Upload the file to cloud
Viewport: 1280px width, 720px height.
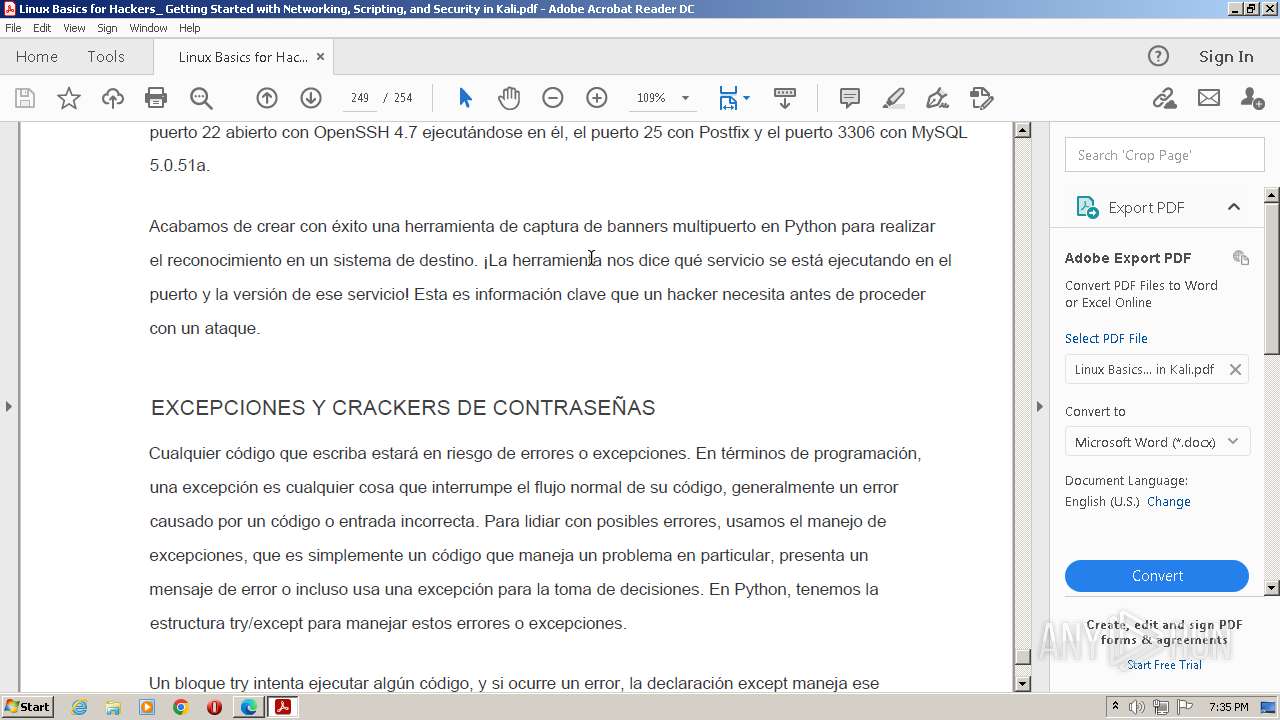click(x=112, y=98)
